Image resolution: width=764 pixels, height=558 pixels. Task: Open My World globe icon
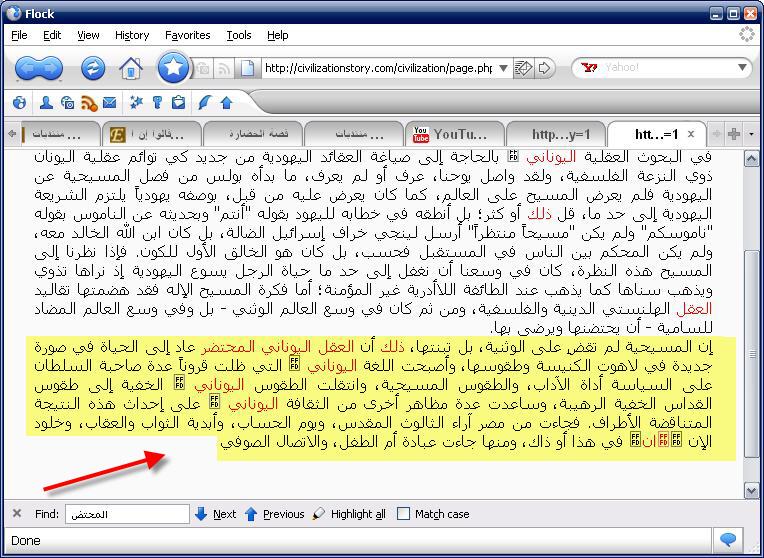[20, 102]
